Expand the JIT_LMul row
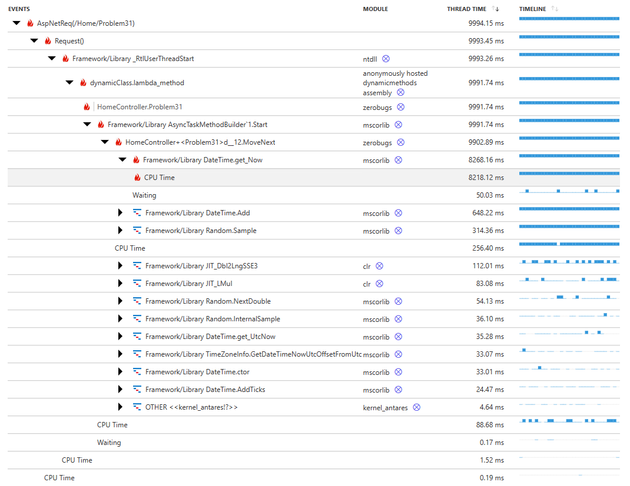Screen dimensions: 630x486 (x=120, y=283)
